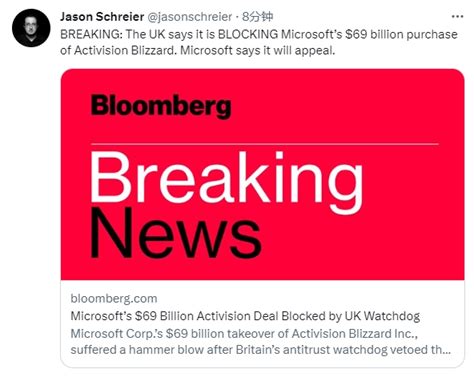Click the black 'News' word in the image

click(175, 233)
